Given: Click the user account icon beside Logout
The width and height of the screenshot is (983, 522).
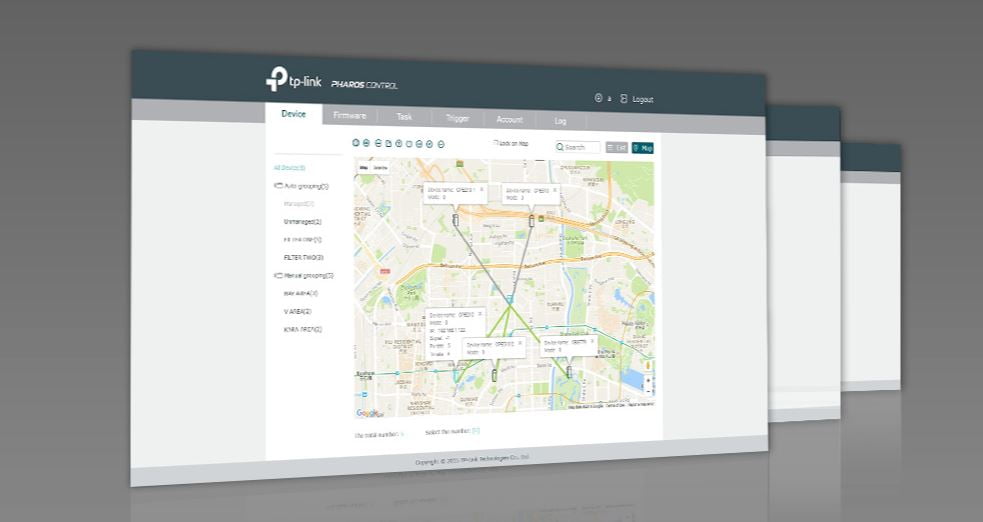Looking at the screenshot, I should 598,98.
